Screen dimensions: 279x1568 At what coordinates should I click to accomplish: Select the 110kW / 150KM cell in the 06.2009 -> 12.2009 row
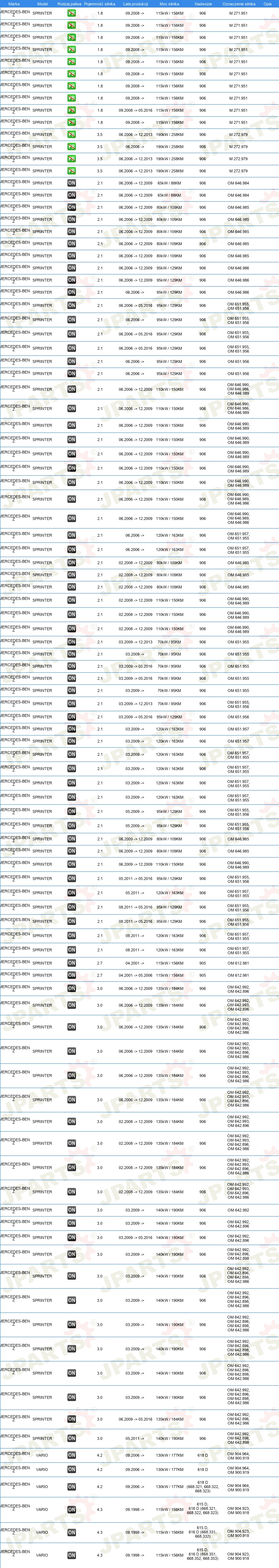[x=169, y=864]
